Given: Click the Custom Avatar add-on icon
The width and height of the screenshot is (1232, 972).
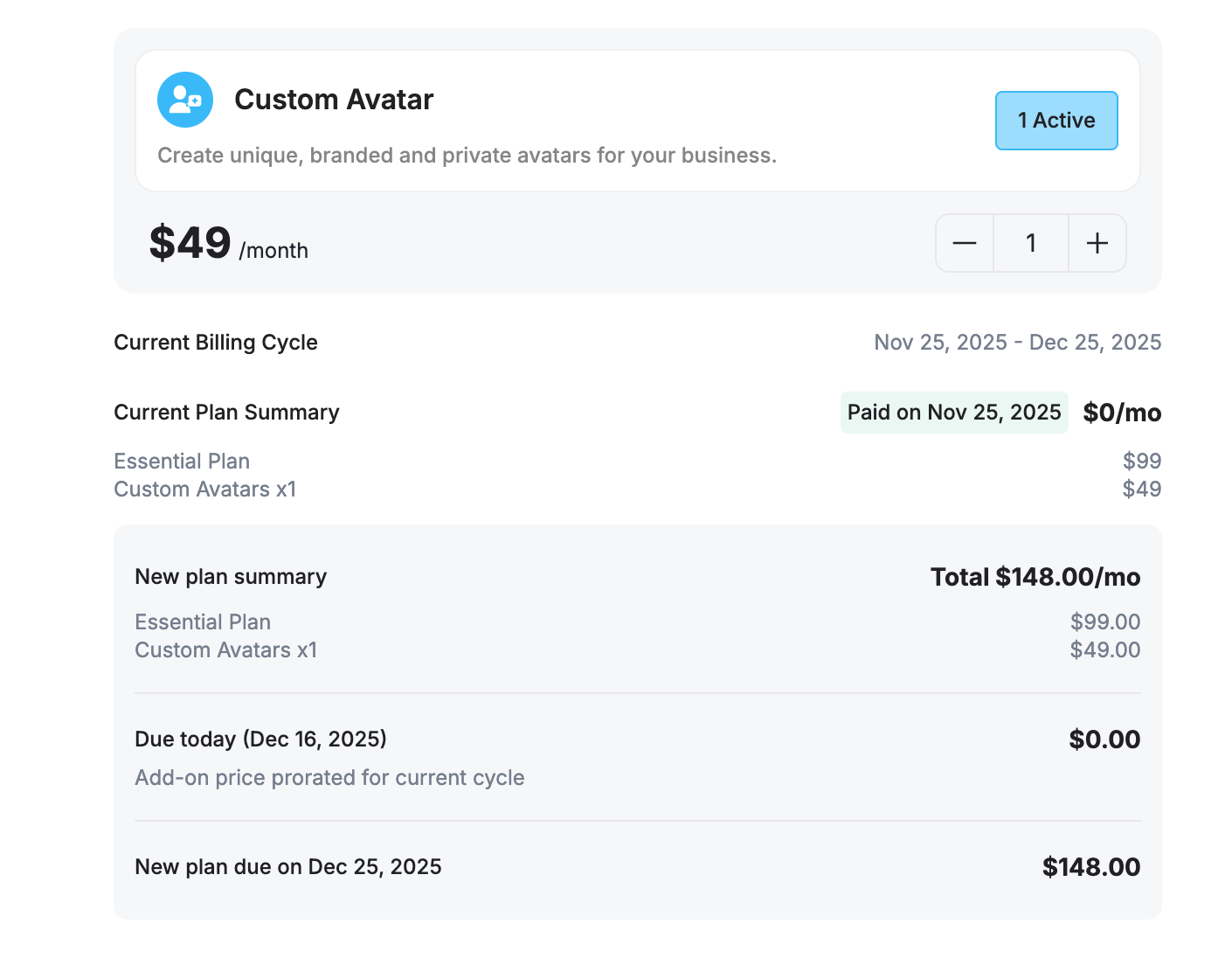Looking at the screenshot, I should click(185, 100).
